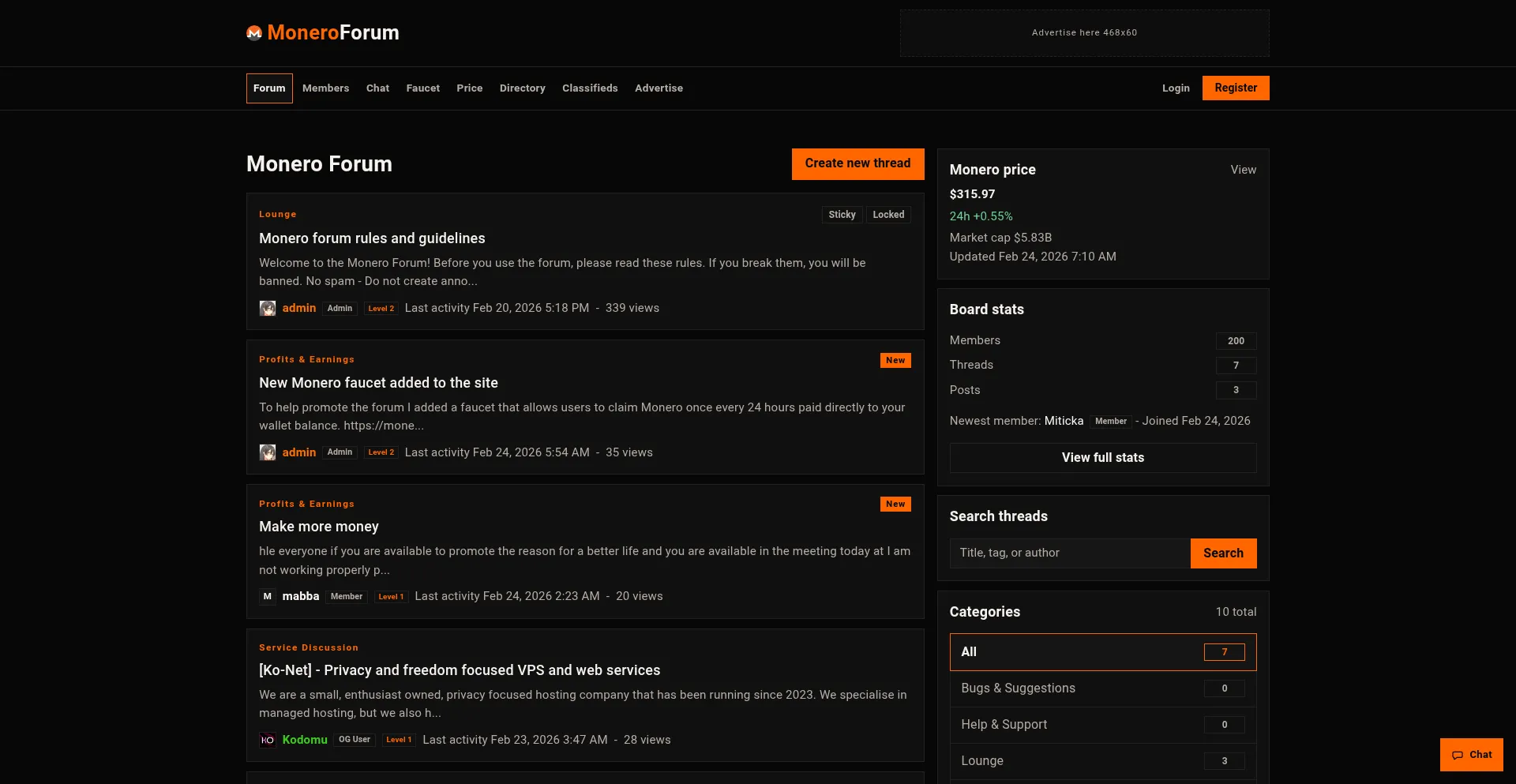Image resolution: width=1516 pixels, height=784 pixels.
Task: Click the Locked tag
Action: pyautogui.click(x=888, y=215)
